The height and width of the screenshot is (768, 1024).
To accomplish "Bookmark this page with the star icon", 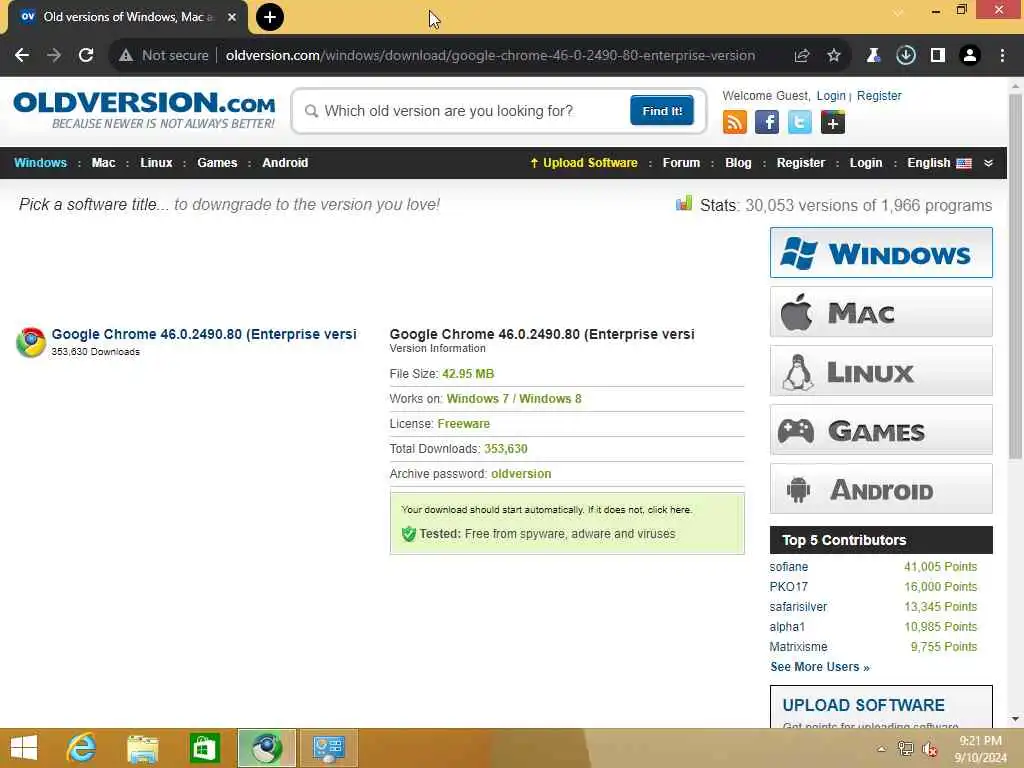I will click(x=833, y=56).
